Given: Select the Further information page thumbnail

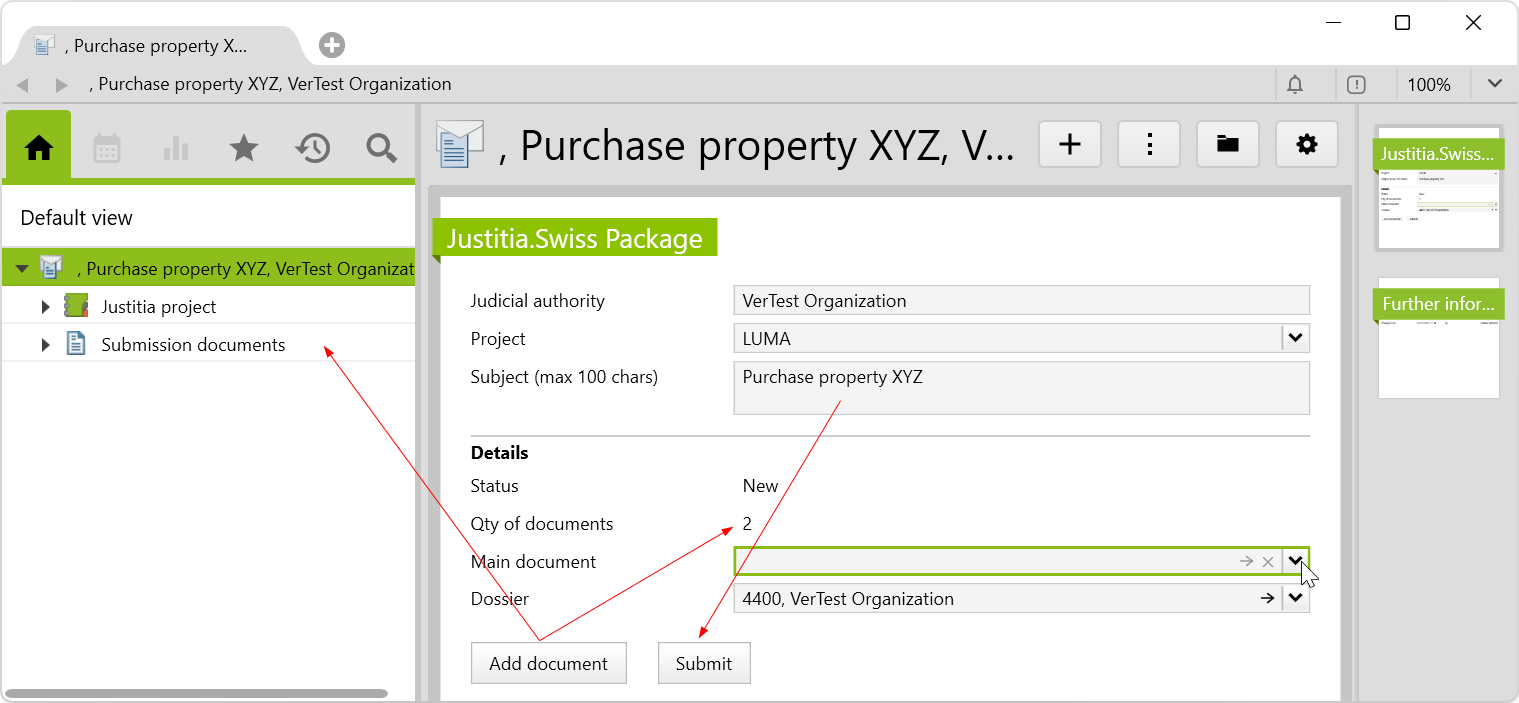Looking at the screenshot, I should tap(1439, 338).
